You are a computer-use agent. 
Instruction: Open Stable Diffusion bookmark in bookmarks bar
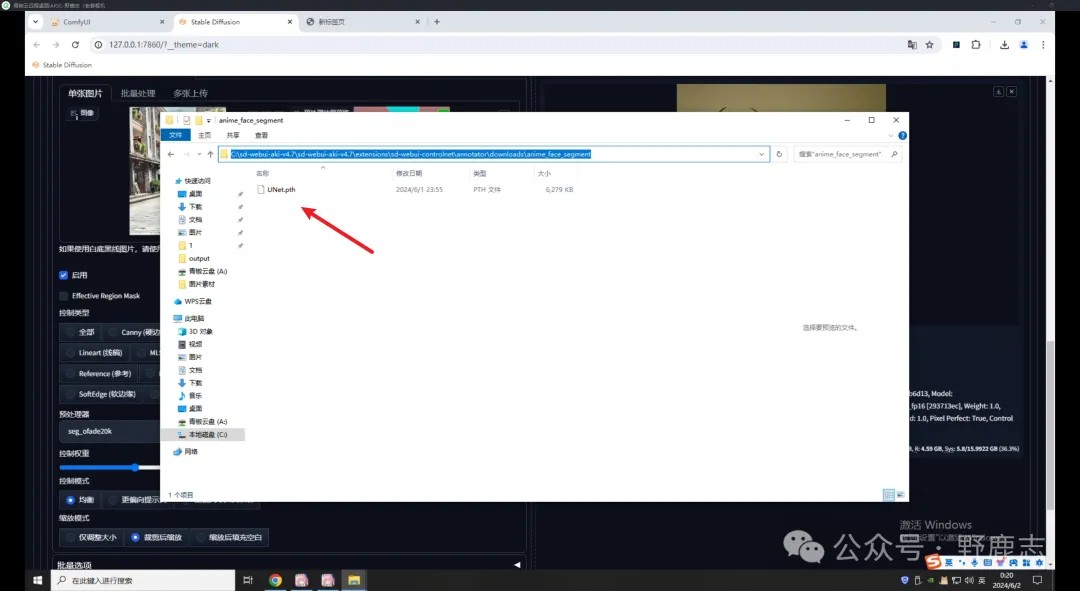(61, 65)
